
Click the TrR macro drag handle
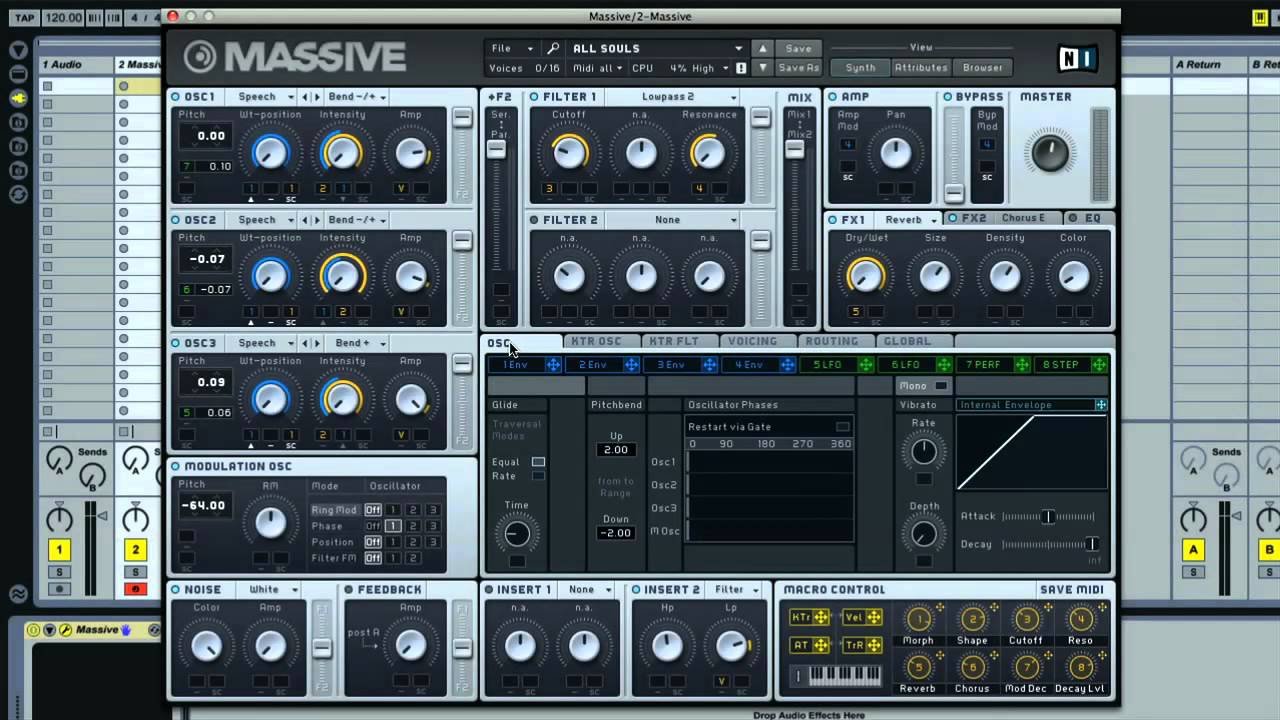874,646
